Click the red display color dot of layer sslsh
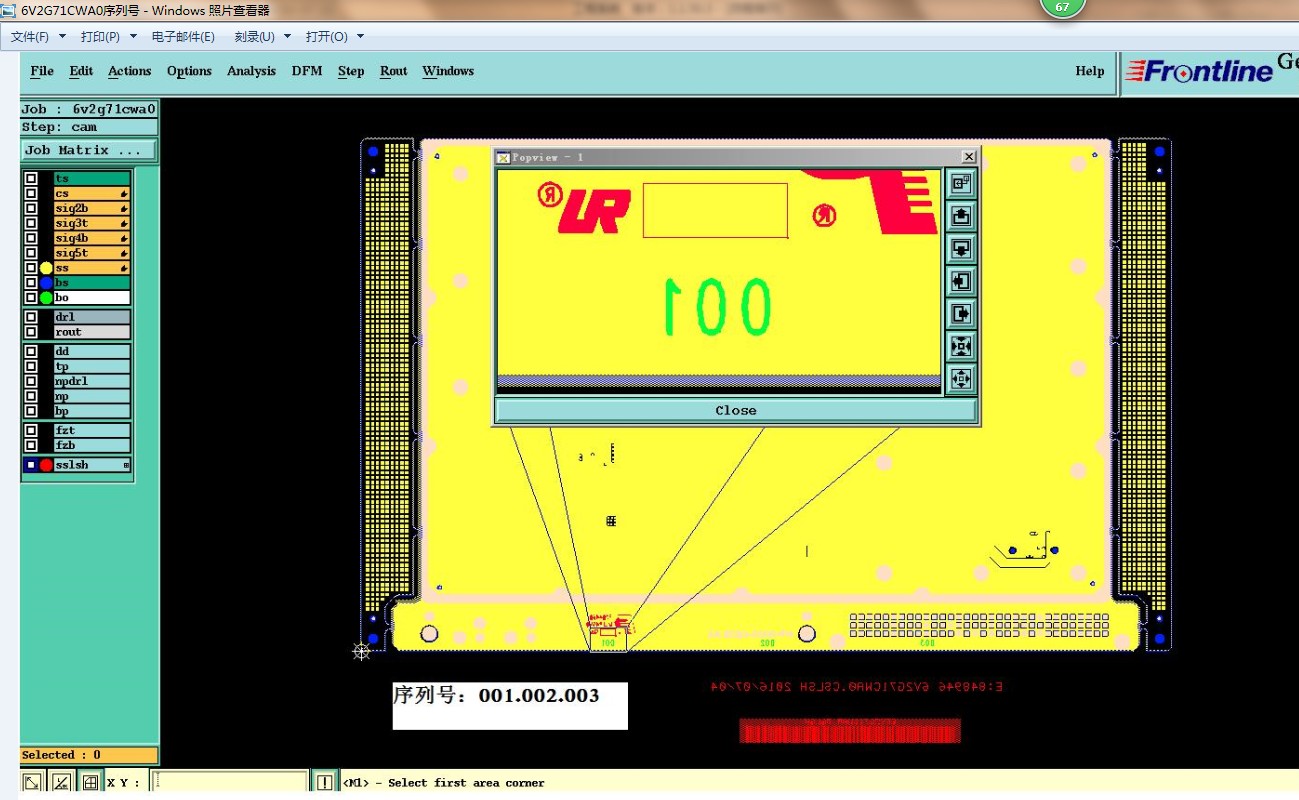Image resolution: width=1299 pixels, height=800 pixels. [46, 465]
